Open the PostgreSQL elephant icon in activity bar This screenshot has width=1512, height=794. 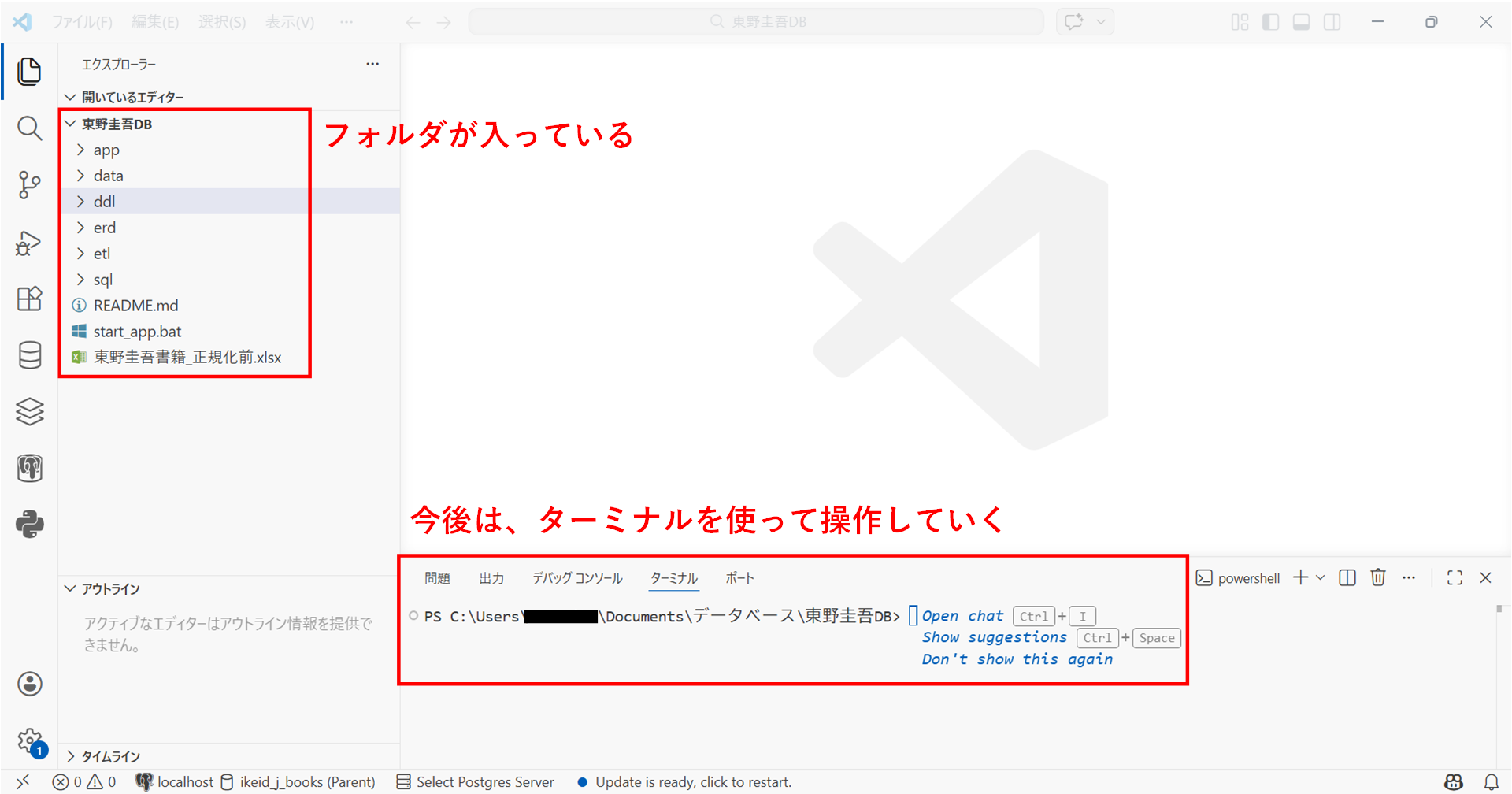pos(29,468)
